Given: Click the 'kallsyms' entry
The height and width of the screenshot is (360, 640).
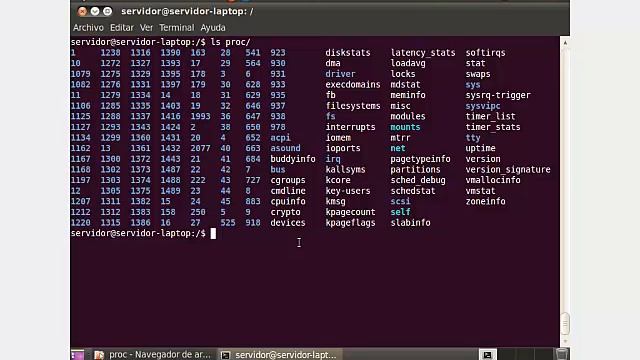Looking at the screenshot, I should [x=345, y=170].
